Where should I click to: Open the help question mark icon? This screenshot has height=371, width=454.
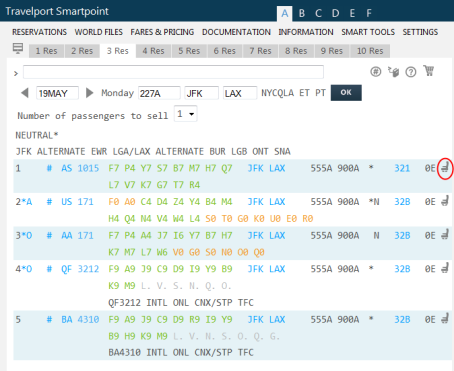click(411, 72)
